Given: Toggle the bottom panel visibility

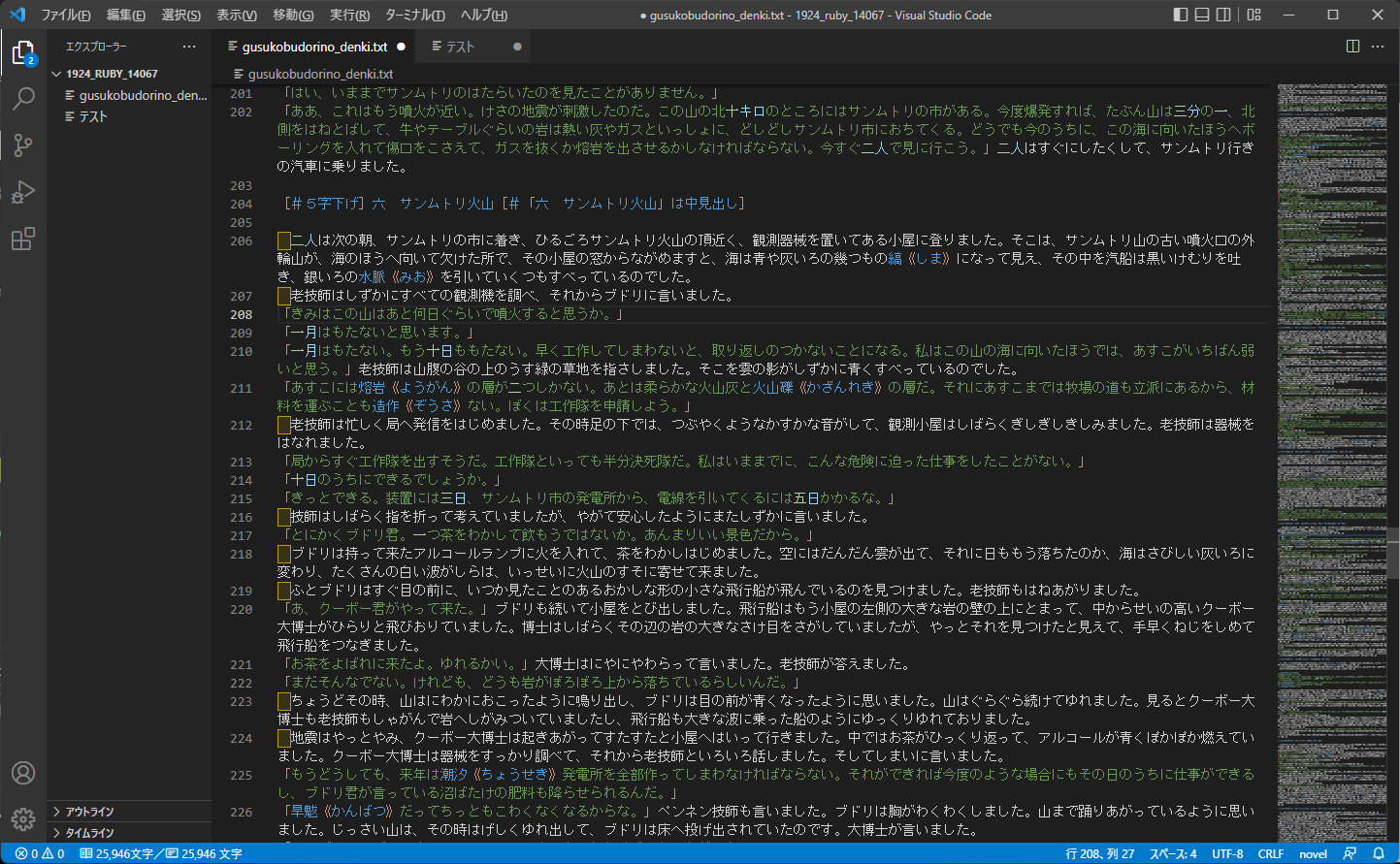Looking at the screenshot, I should pos(1202,15).
